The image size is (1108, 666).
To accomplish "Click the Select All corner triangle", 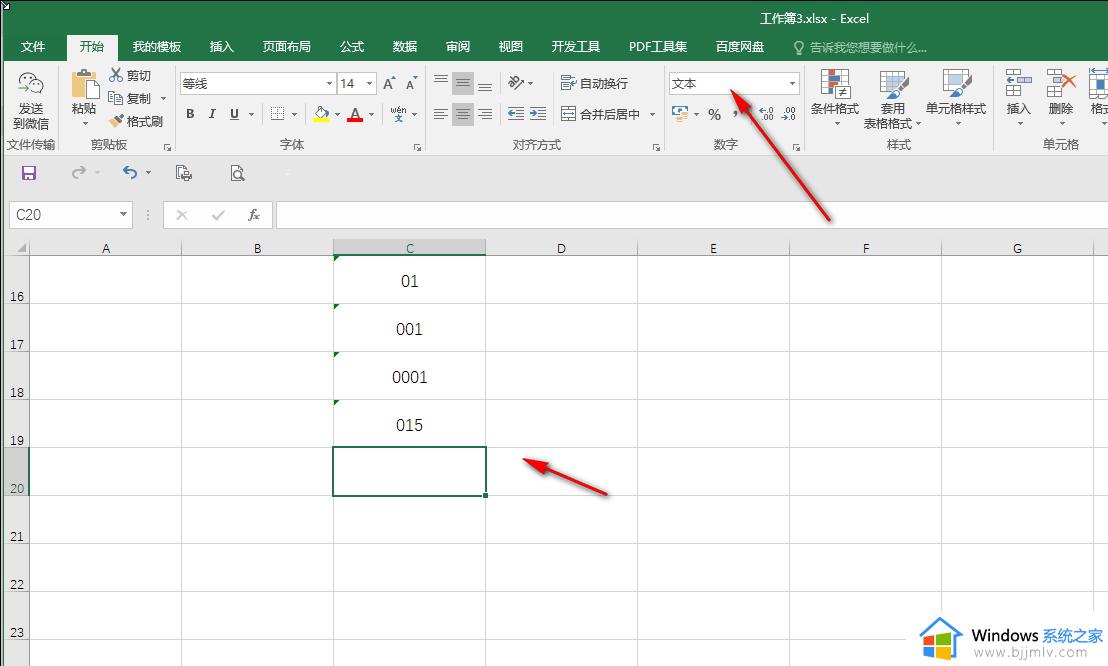I will coord(20,247).
